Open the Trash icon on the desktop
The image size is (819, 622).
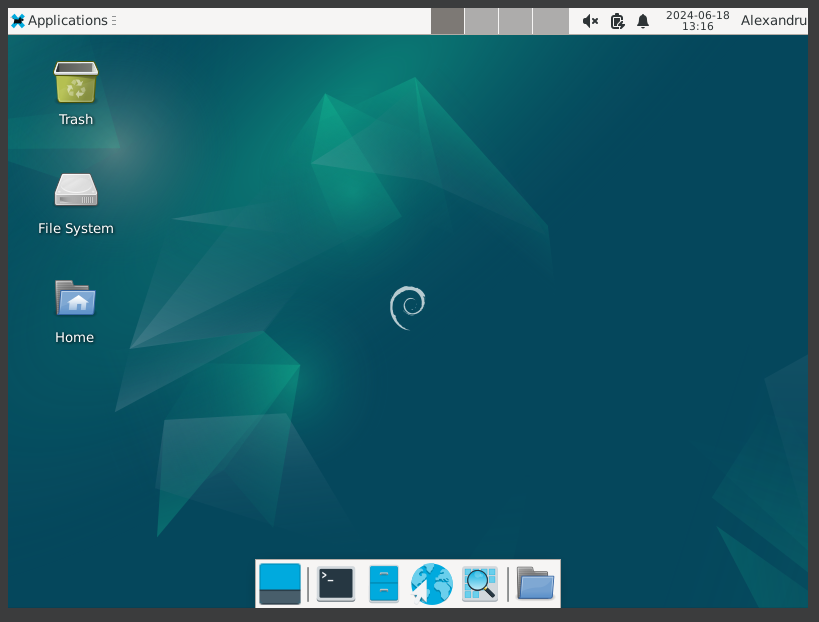tap(75, 84)
